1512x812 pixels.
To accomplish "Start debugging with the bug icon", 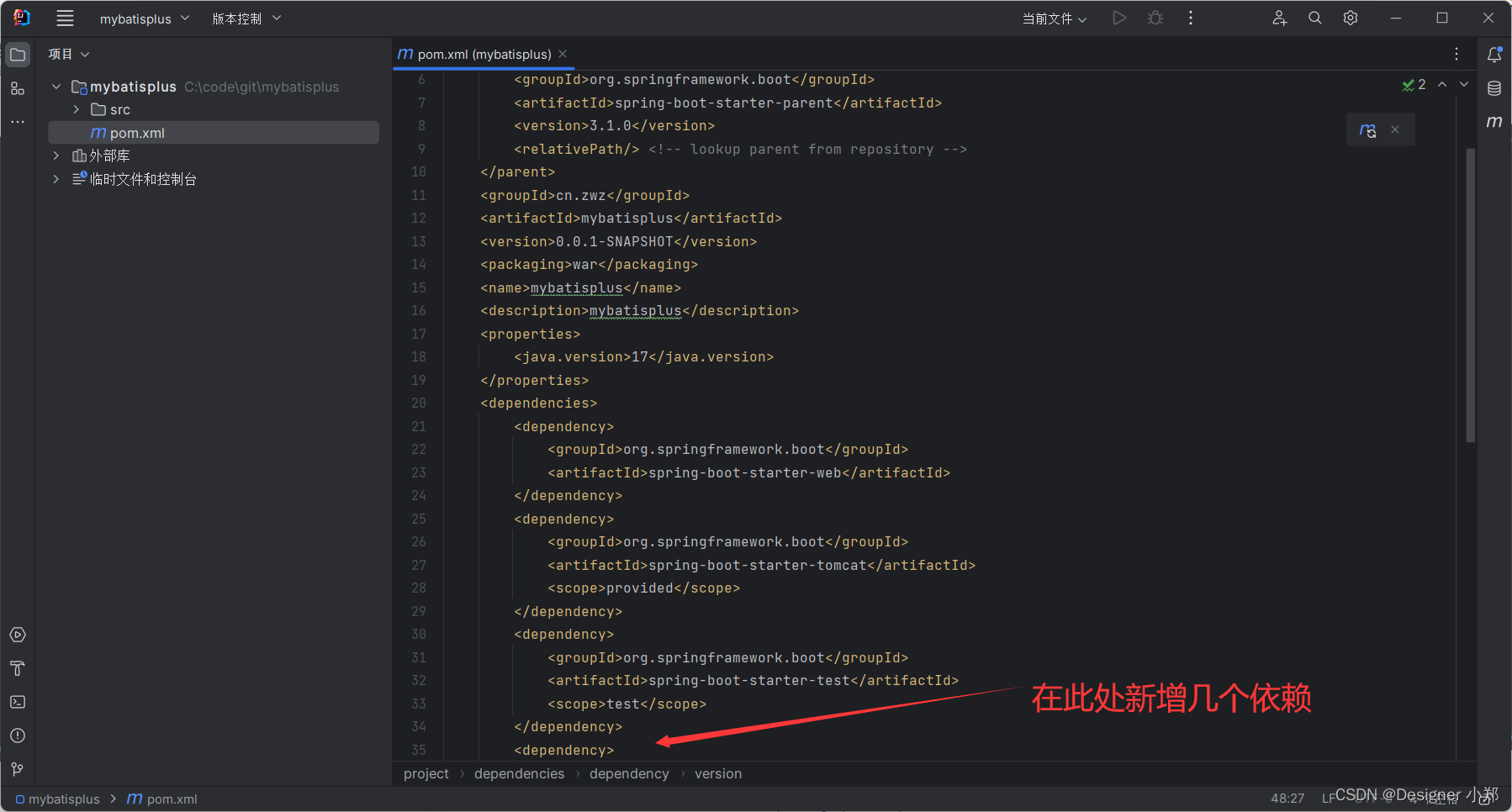I will click(x=1155, y=18).
